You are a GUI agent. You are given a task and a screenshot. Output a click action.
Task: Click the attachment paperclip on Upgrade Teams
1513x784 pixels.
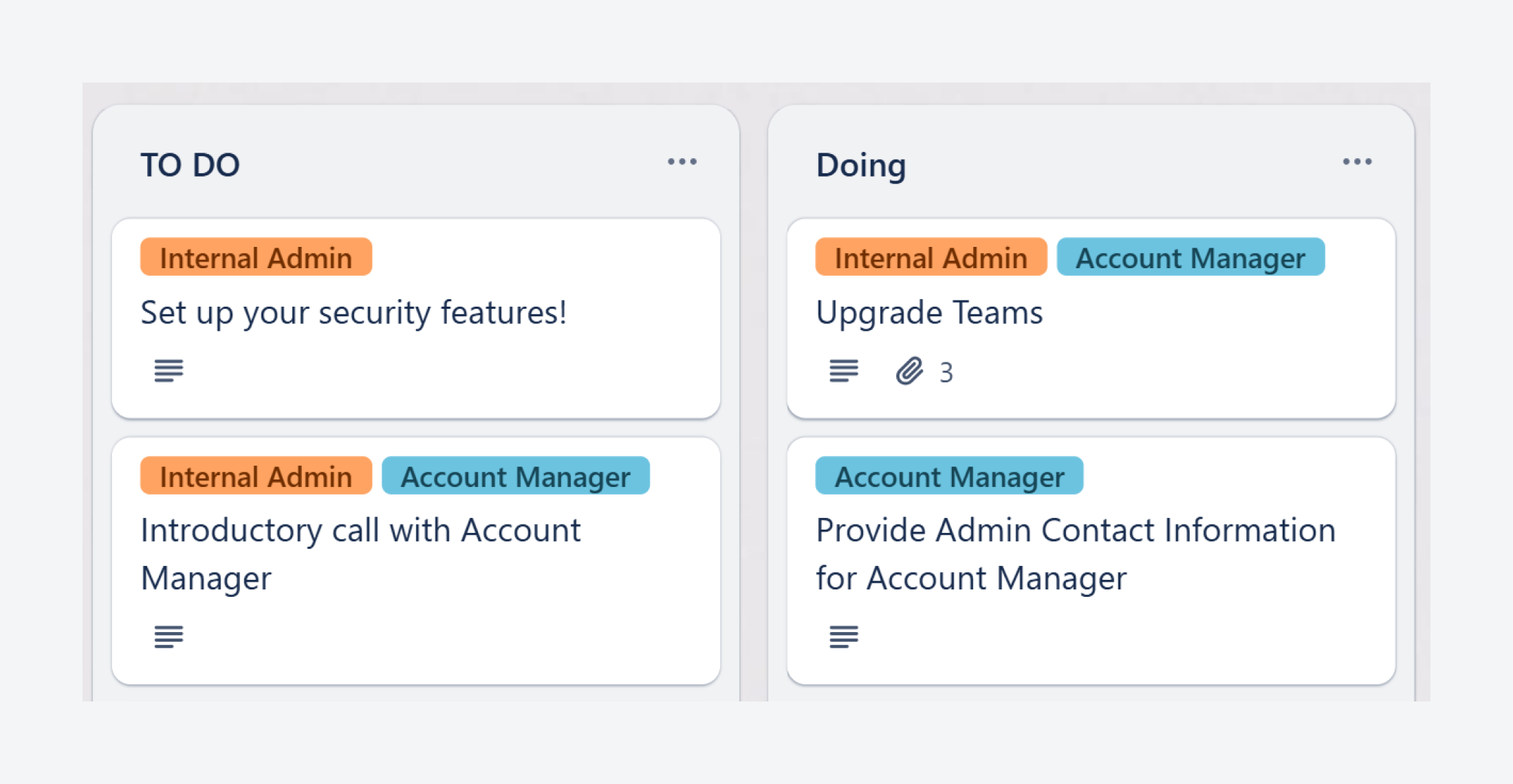click(x=909, y=371)
